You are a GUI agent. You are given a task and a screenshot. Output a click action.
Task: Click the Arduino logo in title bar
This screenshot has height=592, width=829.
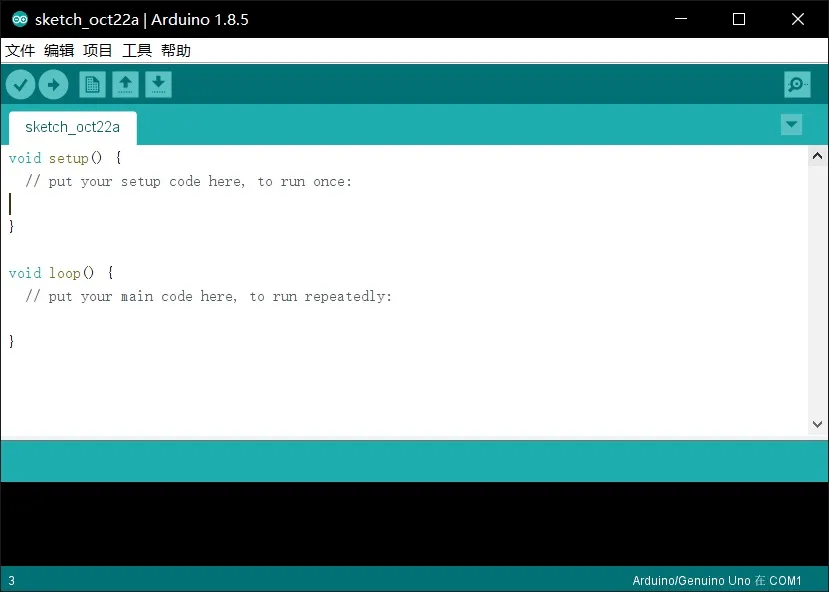19,19
